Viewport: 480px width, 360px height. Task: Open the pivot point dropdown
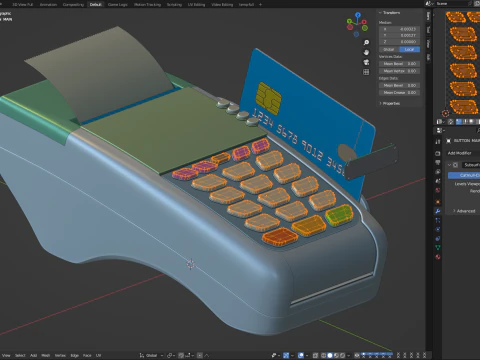[170, 355]
